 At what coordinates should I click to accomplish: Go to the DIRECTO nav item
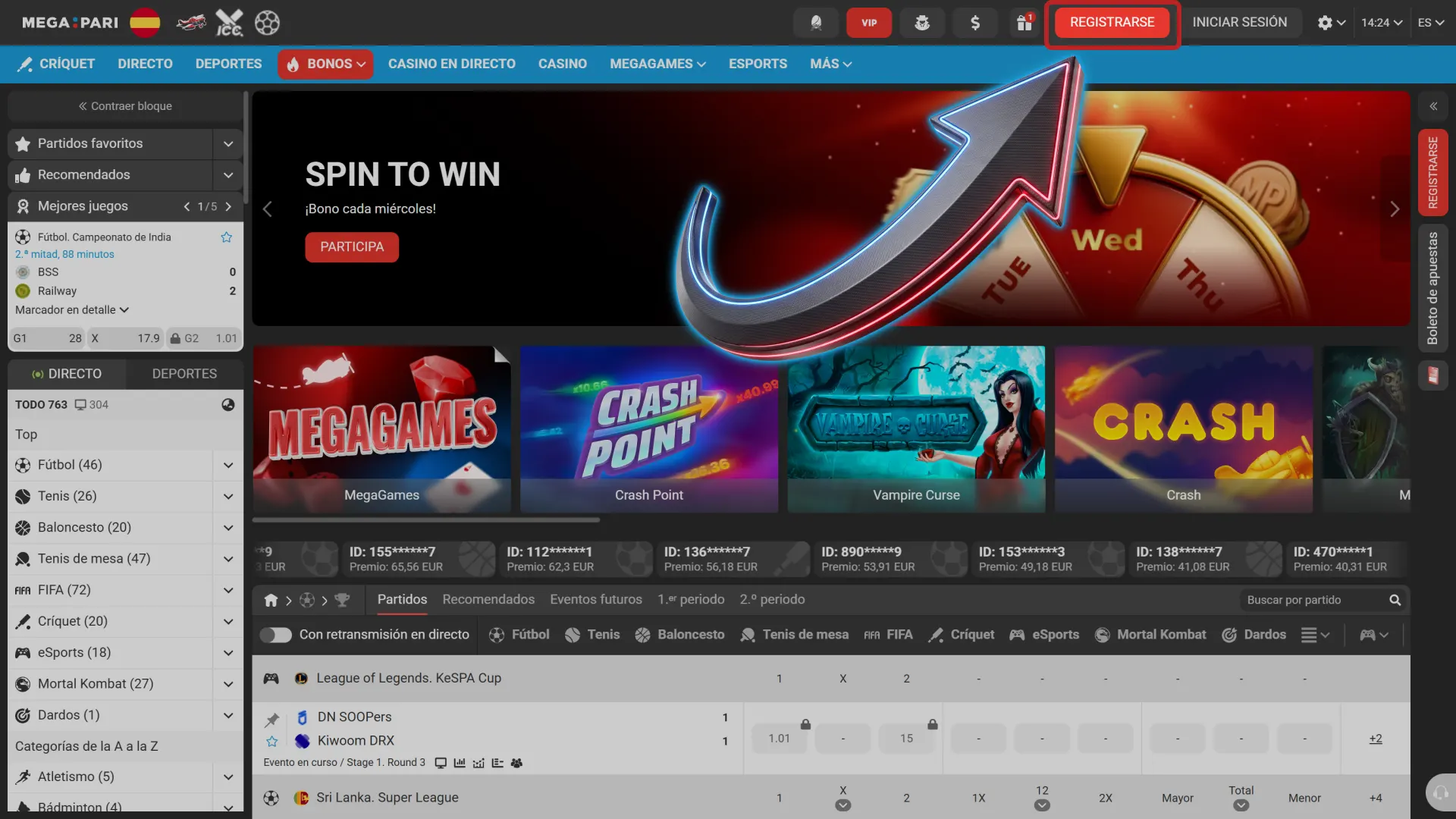pos(145,64)
